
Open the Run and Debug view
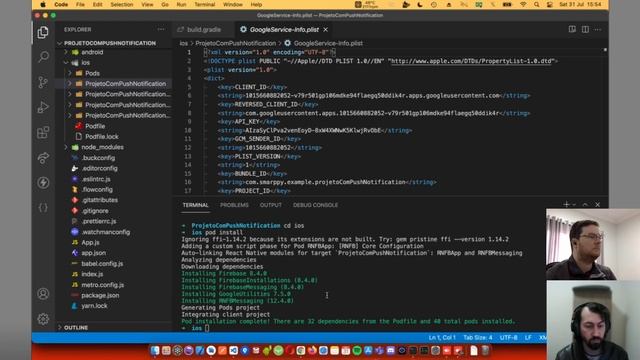[43, 107]
